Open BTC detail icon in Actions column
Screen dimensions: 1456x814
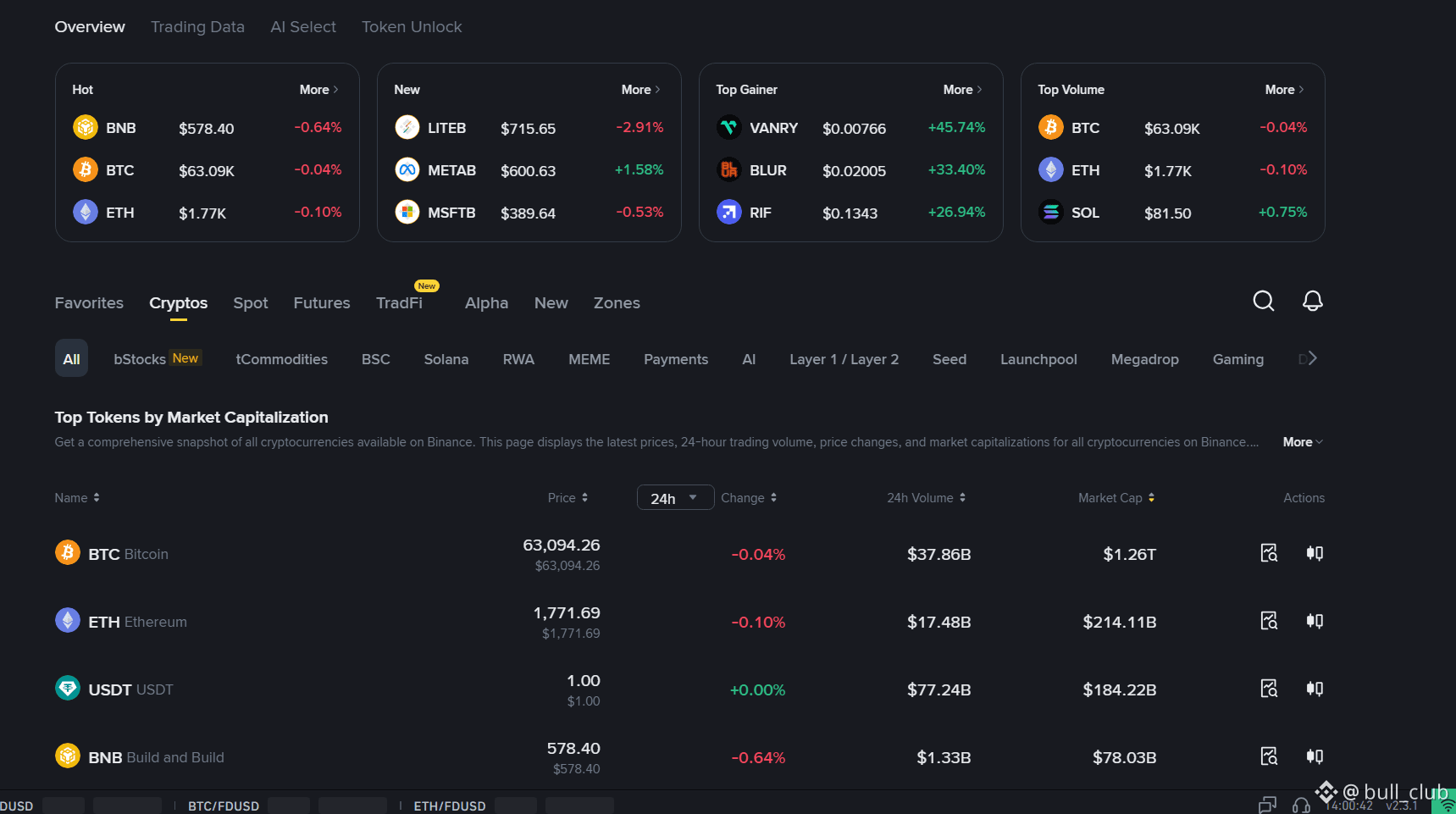click(x=1269, y=553)
